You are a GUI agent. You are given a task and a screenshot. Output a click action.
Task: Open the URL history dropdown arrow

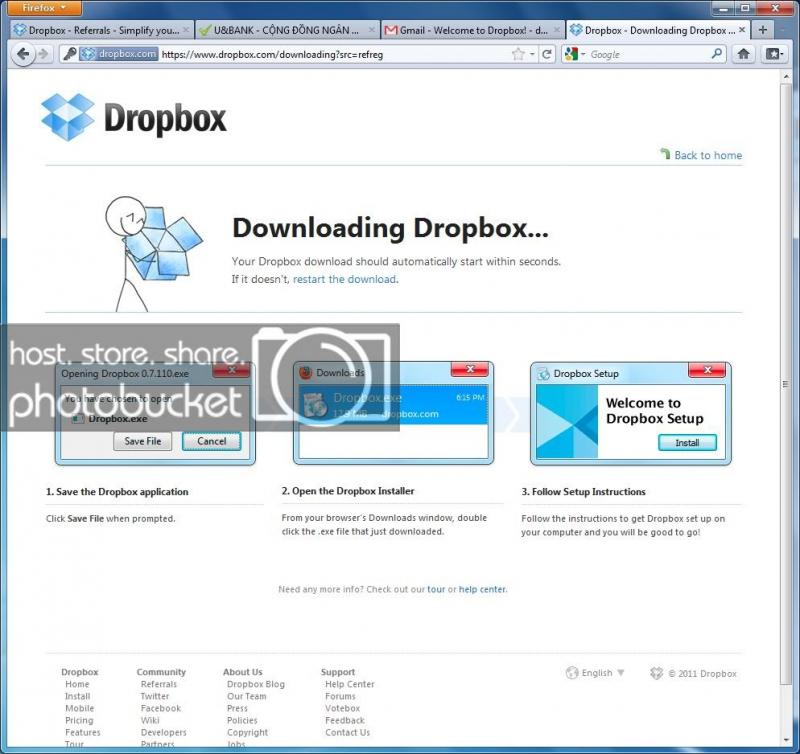click(532, 54)
